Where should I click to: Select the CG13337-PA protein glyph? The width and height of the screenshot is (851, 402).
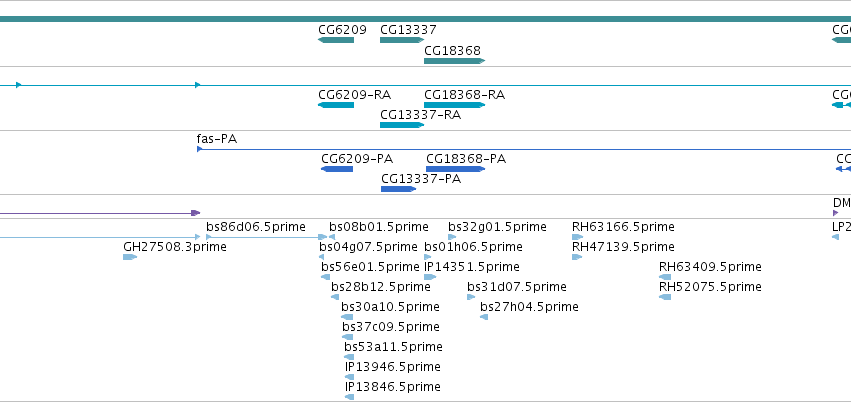coord(399,189)
